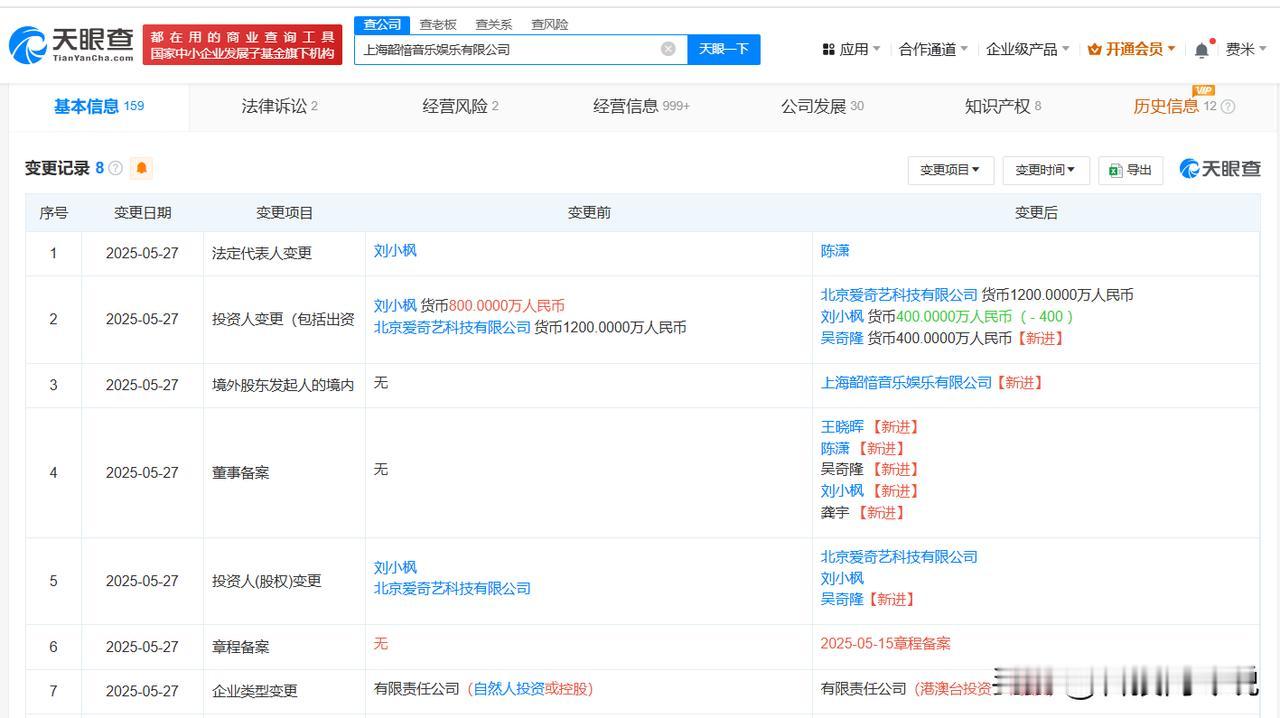The height and width of the screenshot is (718, 1280).
Task: Open 刘小枫 link in row 1 变更前
Action: (395, 251)
